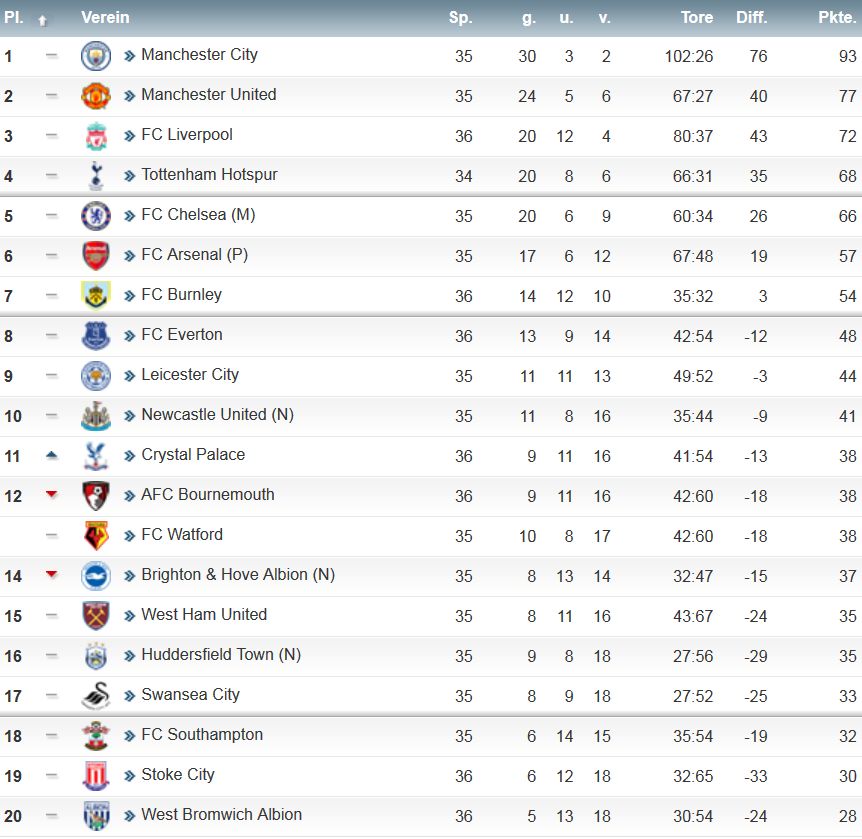Click the Verein column header
Image resolution: width=862 pixels, height=839 pixels.
105,18
